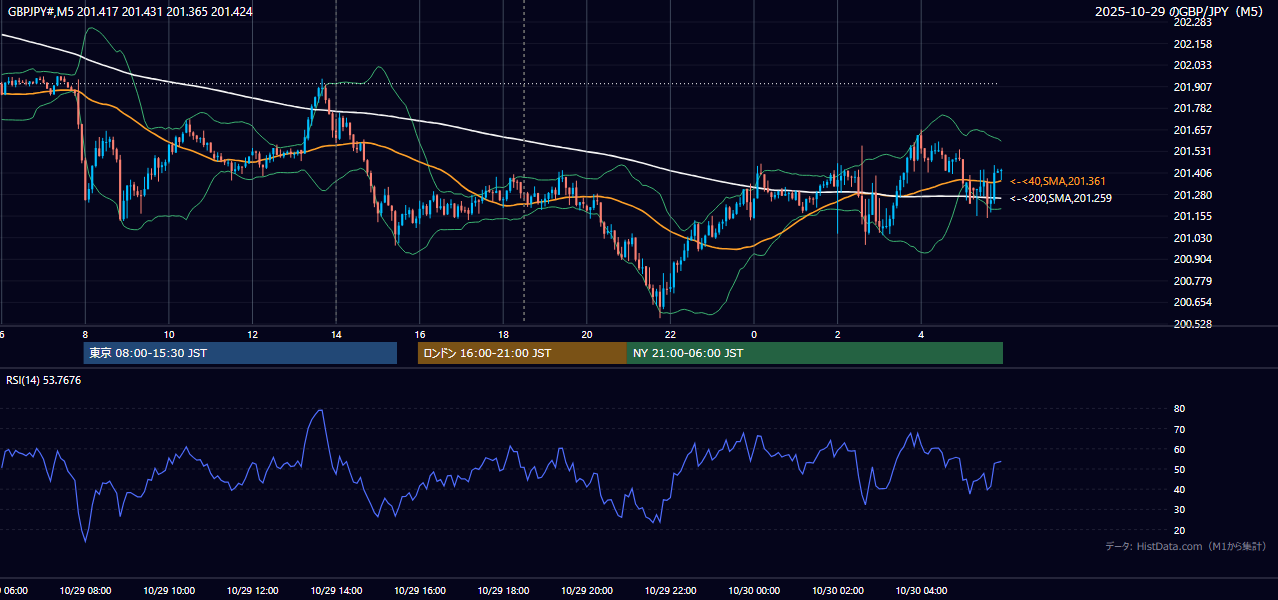Viewport: 1278px width, 600px height.
Task: Click price axis value 201.030
Action: tap(1193, 238)
